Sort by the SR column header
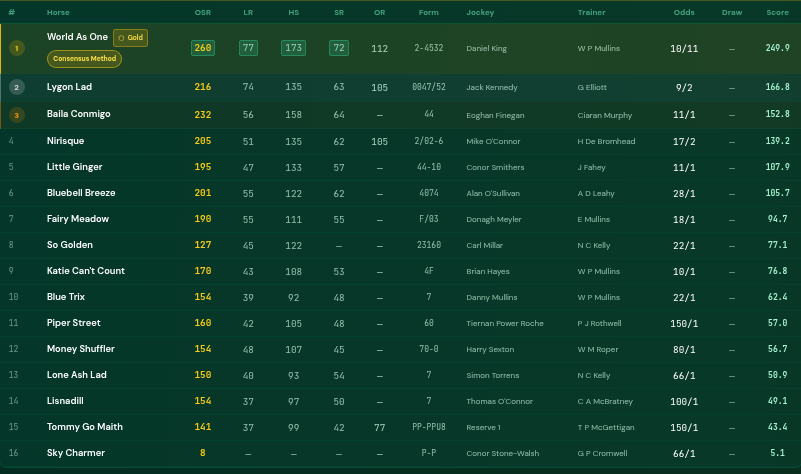The height and width of the screenshot is (474, 801). 339,12
